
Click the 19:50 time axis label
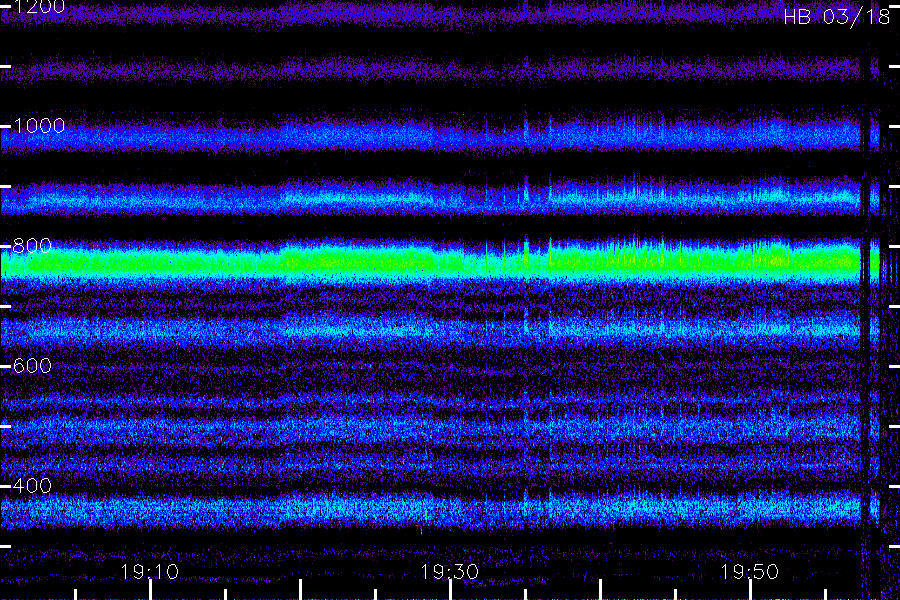click(750, 572)
